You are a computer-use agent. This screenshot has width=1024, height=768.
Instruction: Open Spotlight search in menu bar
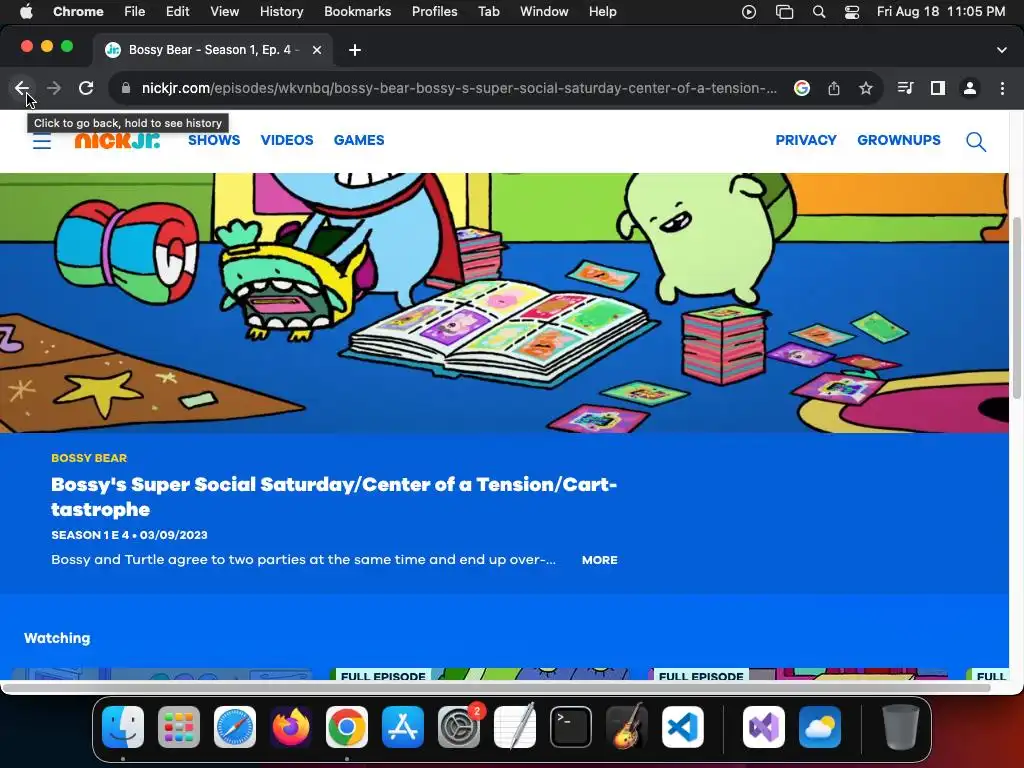coord(819,12)
